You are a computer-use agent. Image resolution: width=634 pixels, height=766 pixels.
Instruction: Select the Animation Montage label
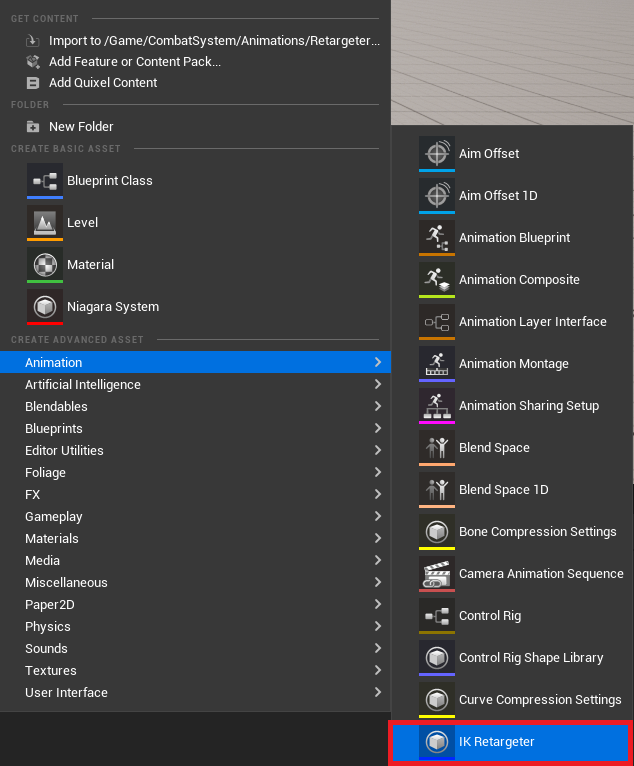(514, 364)
